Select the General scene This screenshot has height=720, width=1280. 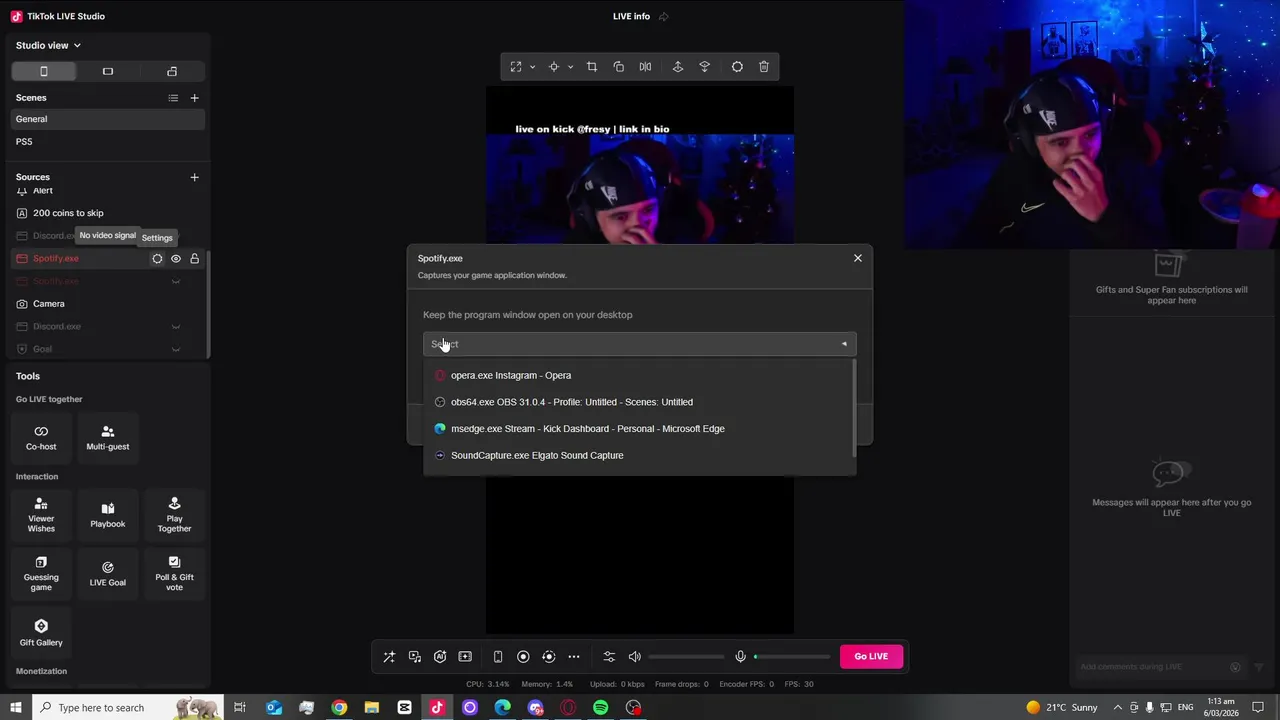(108, 119)
